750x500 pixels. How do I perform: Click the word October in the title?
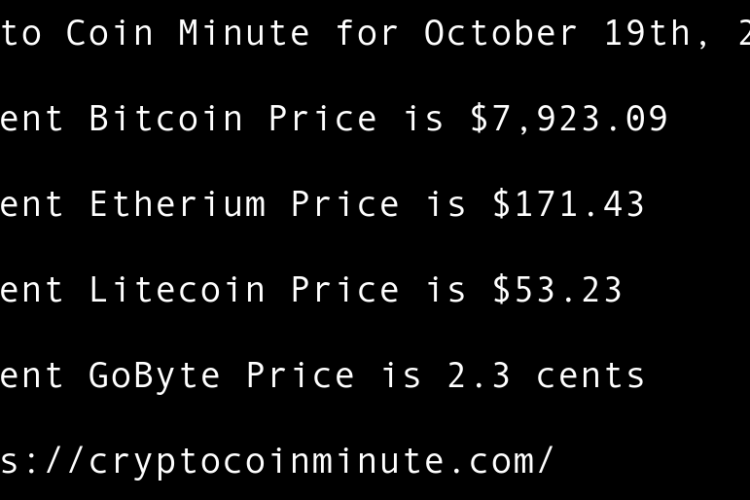[501, 34]
